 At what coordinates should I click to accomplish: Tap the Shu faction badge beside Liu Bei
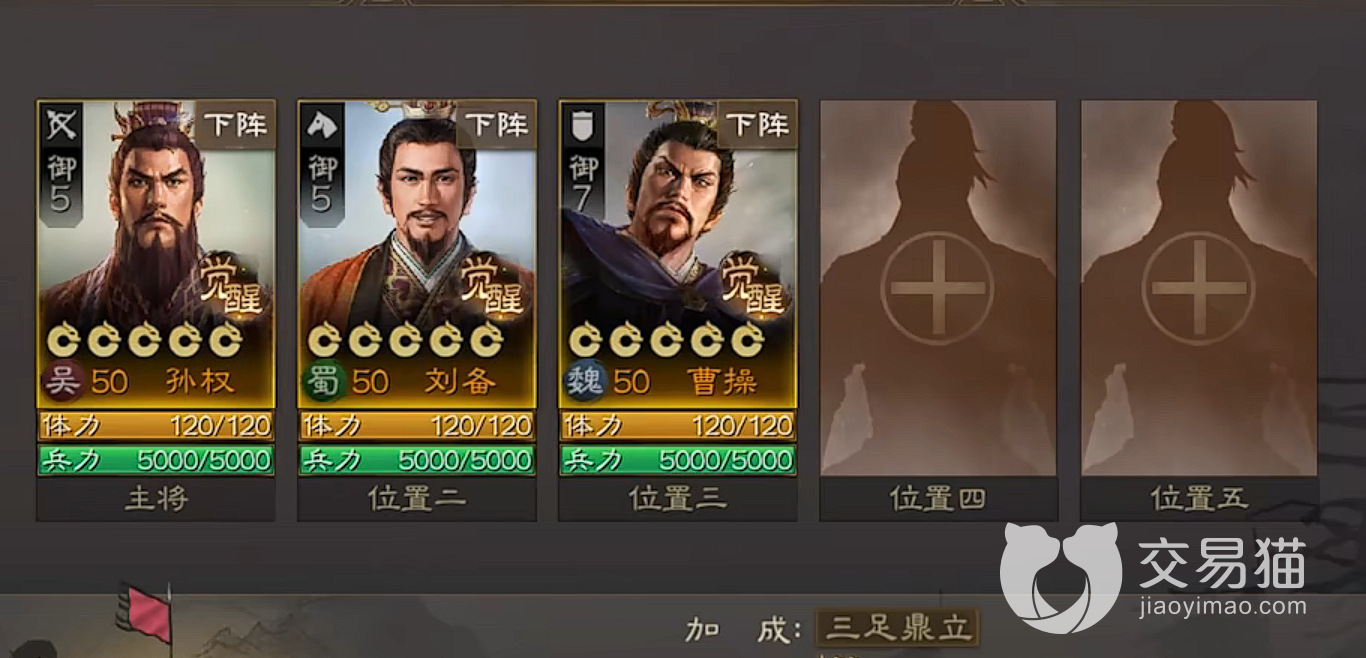click(324, 382)
